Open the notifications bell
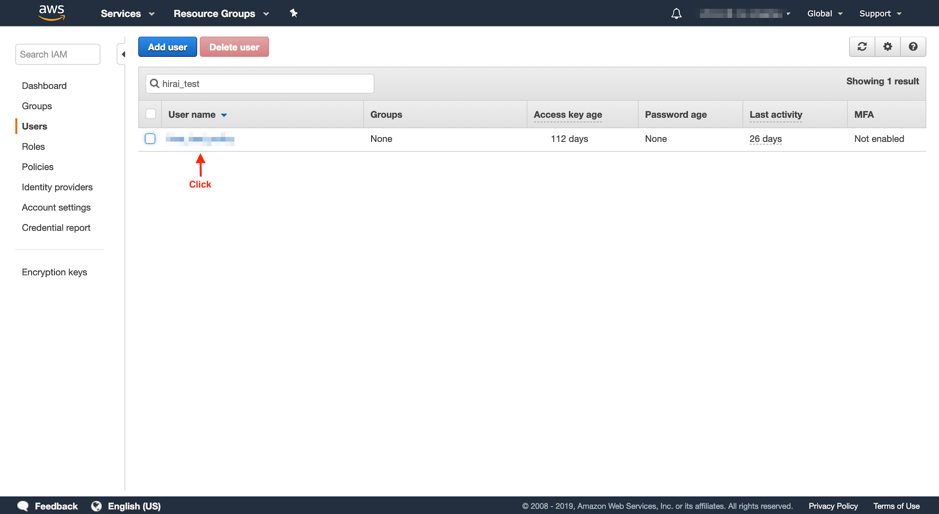 pyautogui.click(x=676, y=14)
